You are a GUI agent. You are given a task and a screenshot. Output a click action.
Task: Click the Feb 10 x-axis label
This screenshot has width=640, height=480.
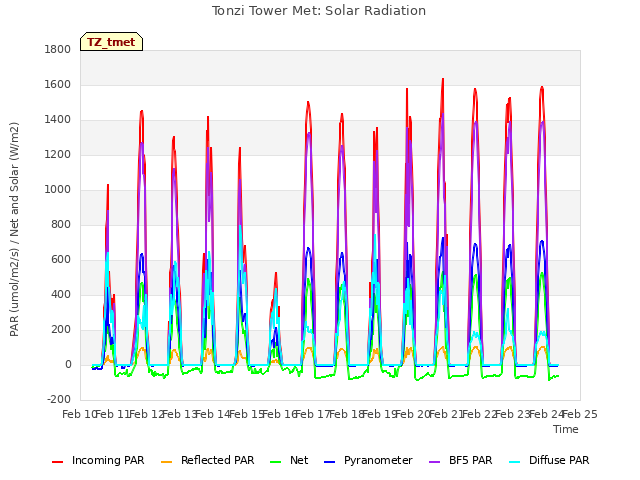[79, 414]
